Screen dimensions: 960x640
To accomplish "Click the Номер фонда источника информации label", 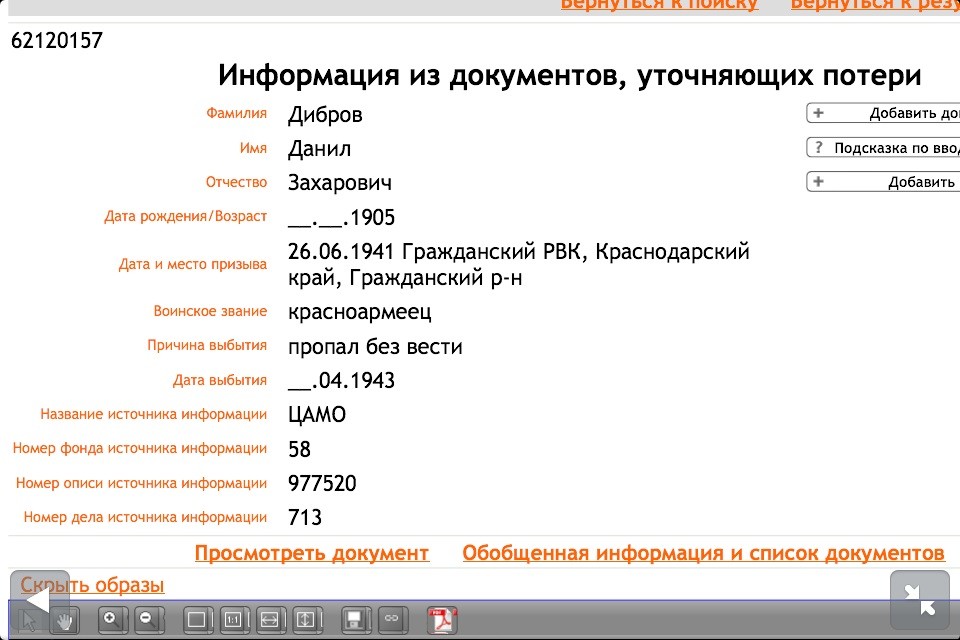I will pos(140,448).
